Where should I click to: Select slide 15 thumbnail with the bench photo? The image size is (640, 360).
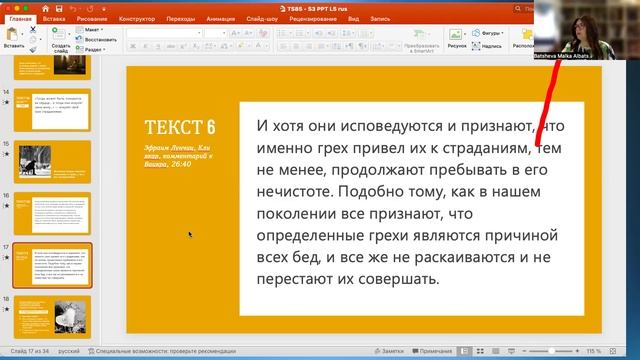[52, 162]
